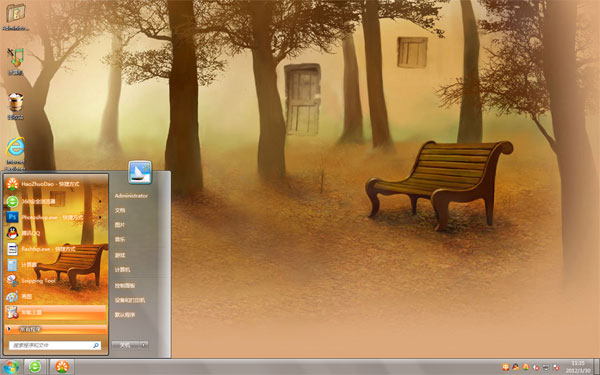Screen dimensions: 600x375
Task: Click the orange-green round icon in the system tray
Action: click(525, 367)
